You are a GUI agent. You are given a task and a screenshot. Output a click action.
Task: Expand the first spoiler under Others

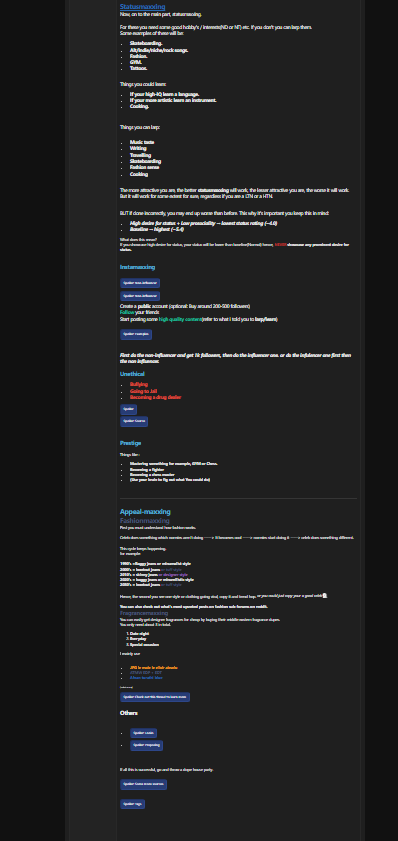(143, 733)
